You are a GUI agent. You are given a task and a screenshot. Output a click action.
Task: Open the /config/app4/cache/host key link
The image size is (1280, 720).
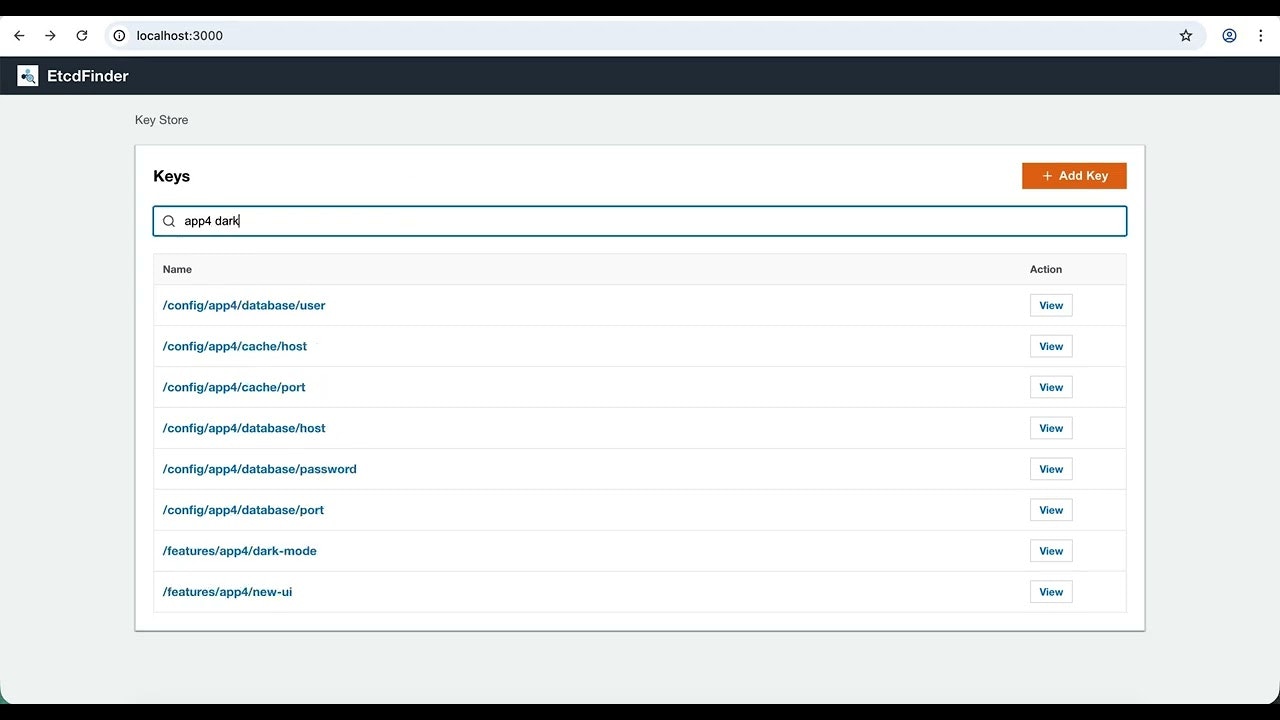234,346
